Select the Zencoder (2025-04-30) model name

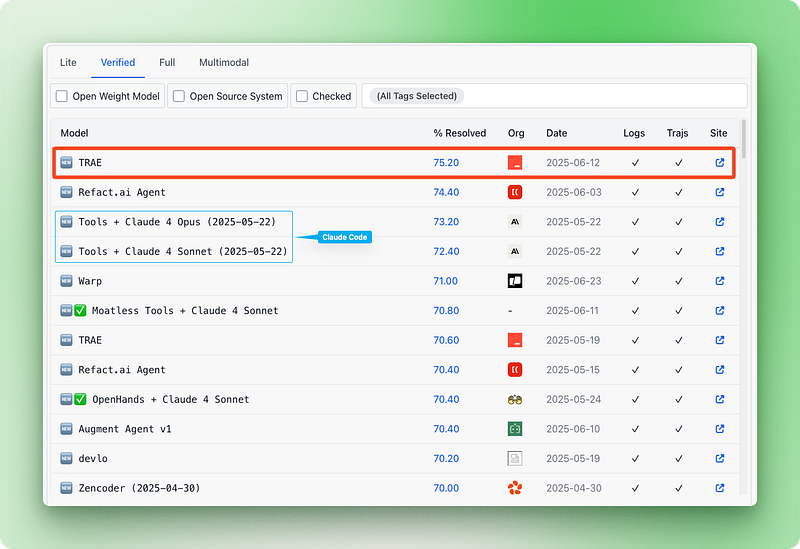point(139,488)
